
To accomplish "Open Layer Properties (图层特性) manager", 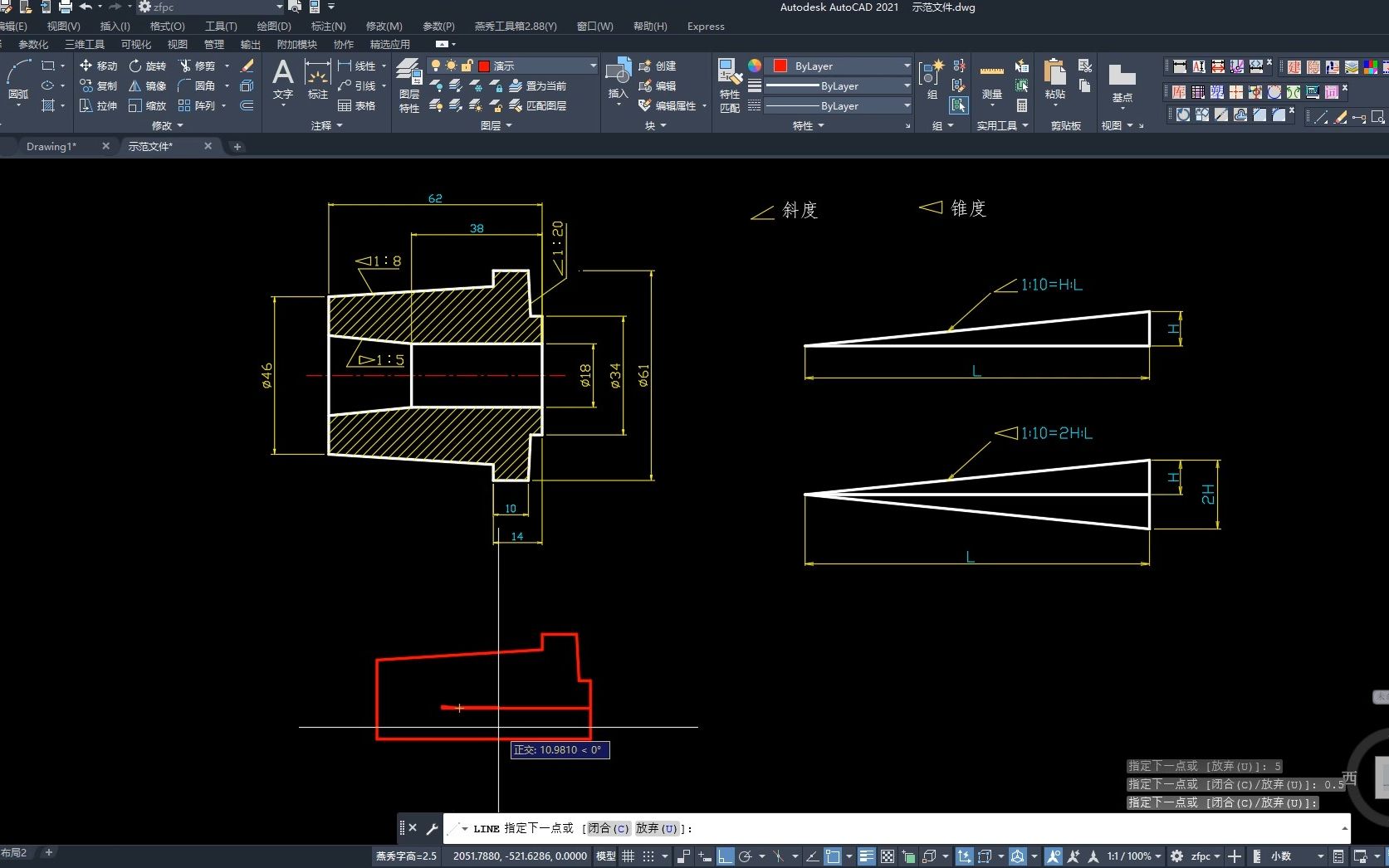I will [x=408, y=86].
